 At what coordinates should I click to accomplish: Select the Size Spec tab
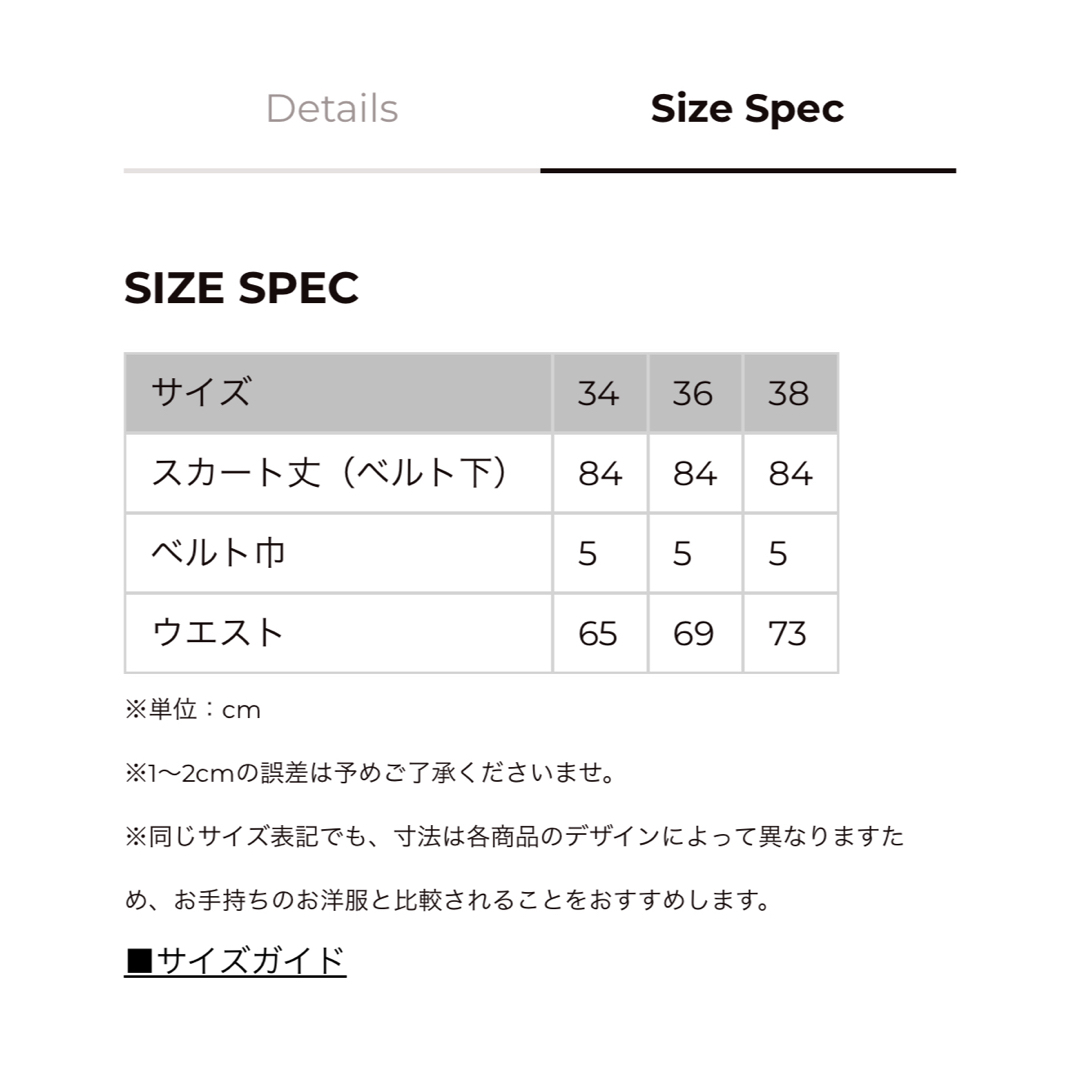click(747, 109)
